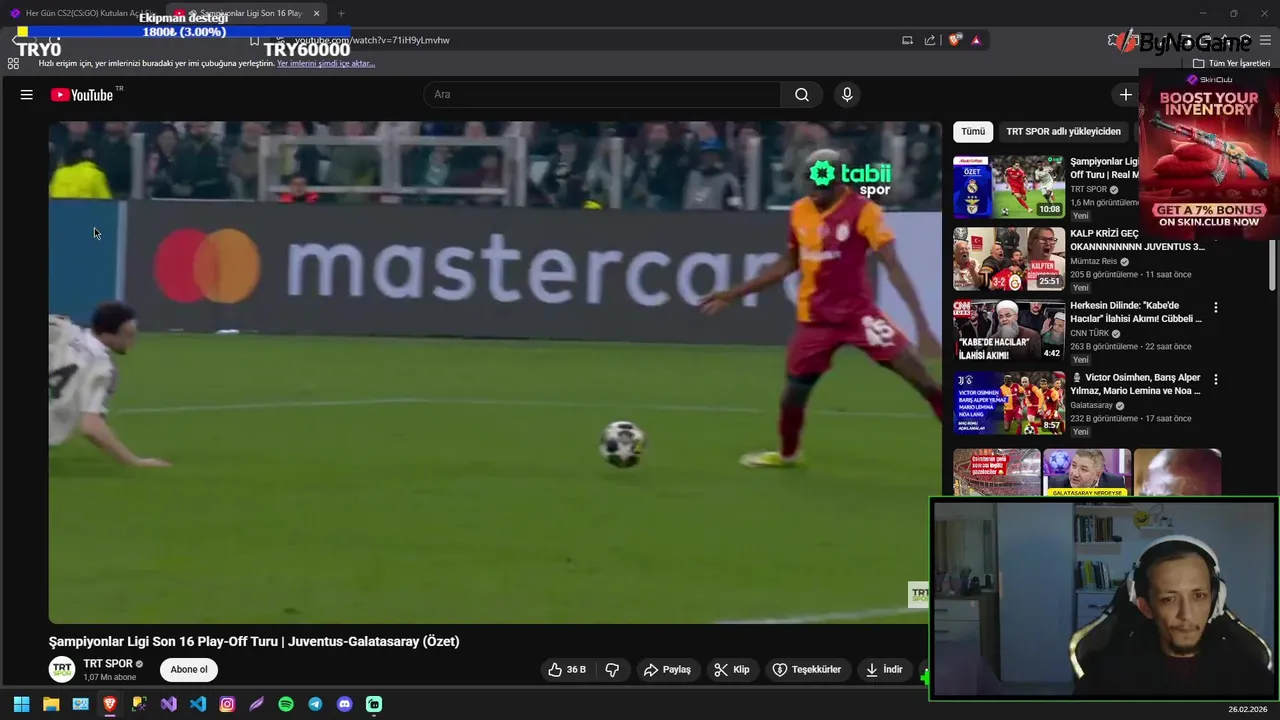Subscribe to TRT SPOR with Abone ol
This screenshot has width=1280, height=720.
click(189, 670)
